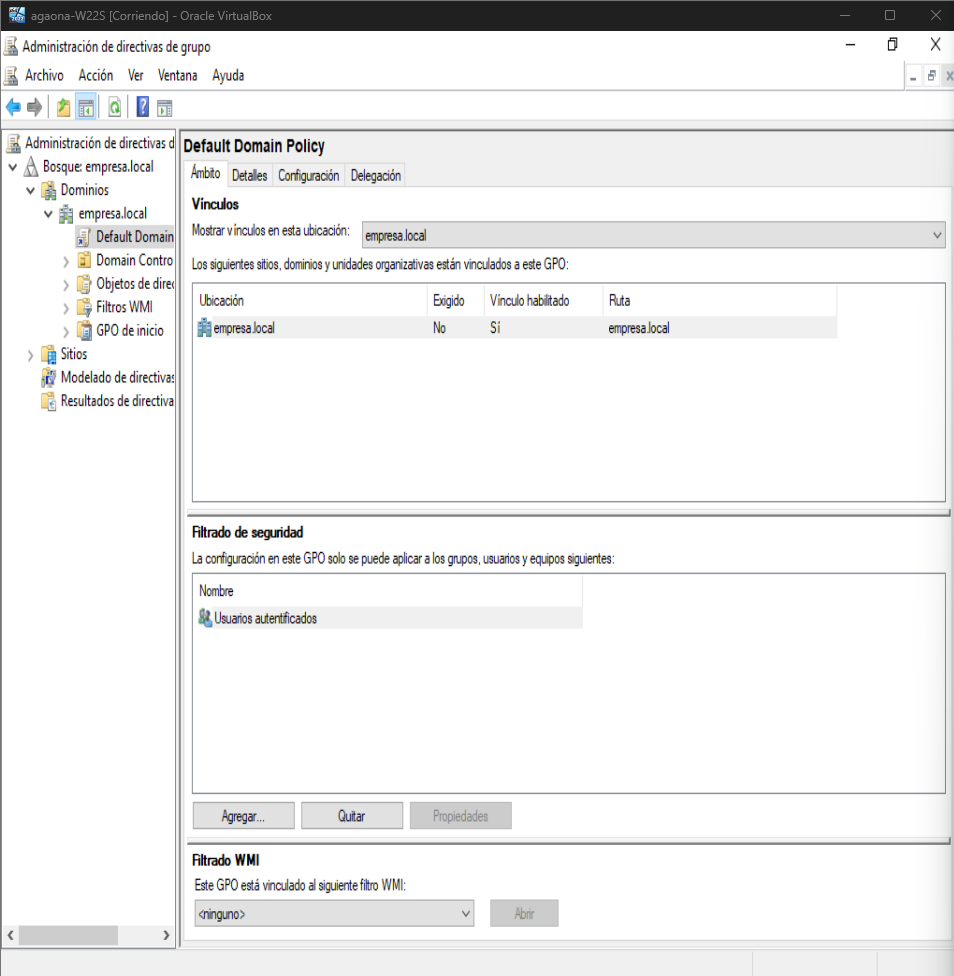The width and height of the screenshot is (954, 976).
Task: Select Modelado de directivas node icon
Action: 48,378
